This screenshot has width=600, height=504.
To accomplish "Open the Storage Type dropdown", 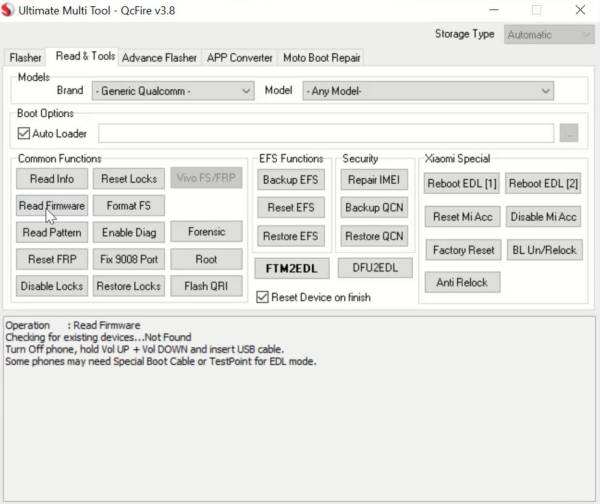I will (x=549, y=35).
